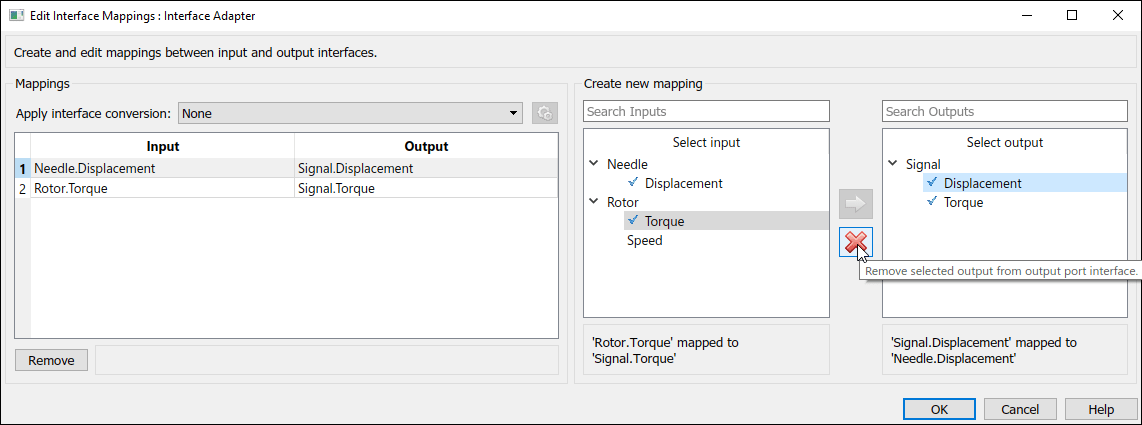Click the Cancel button
Viewport: 1142px width, 425px height.
(1020, 409)
